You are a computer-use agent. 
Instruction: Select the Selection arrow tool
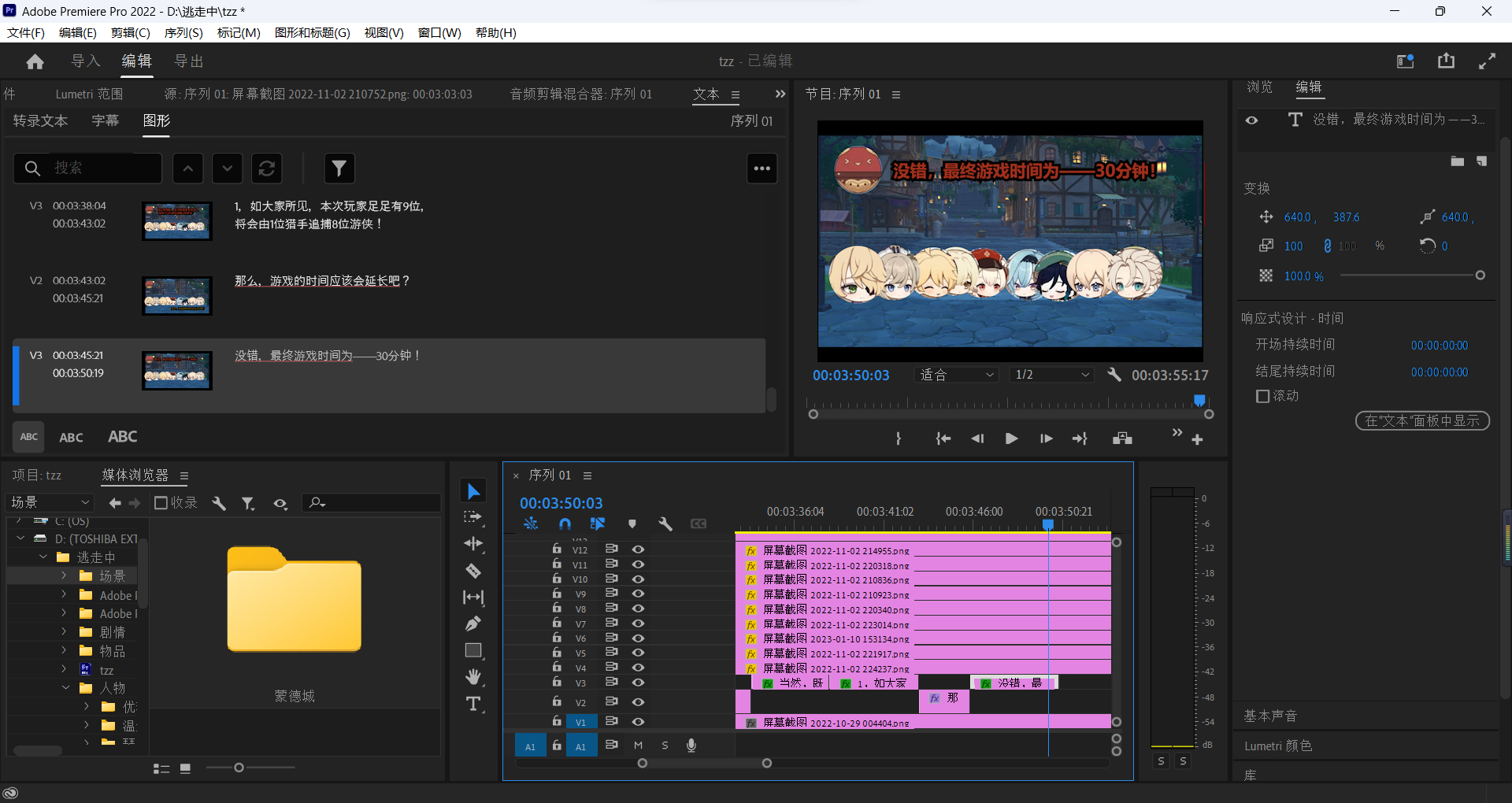[x=473, y=491]
